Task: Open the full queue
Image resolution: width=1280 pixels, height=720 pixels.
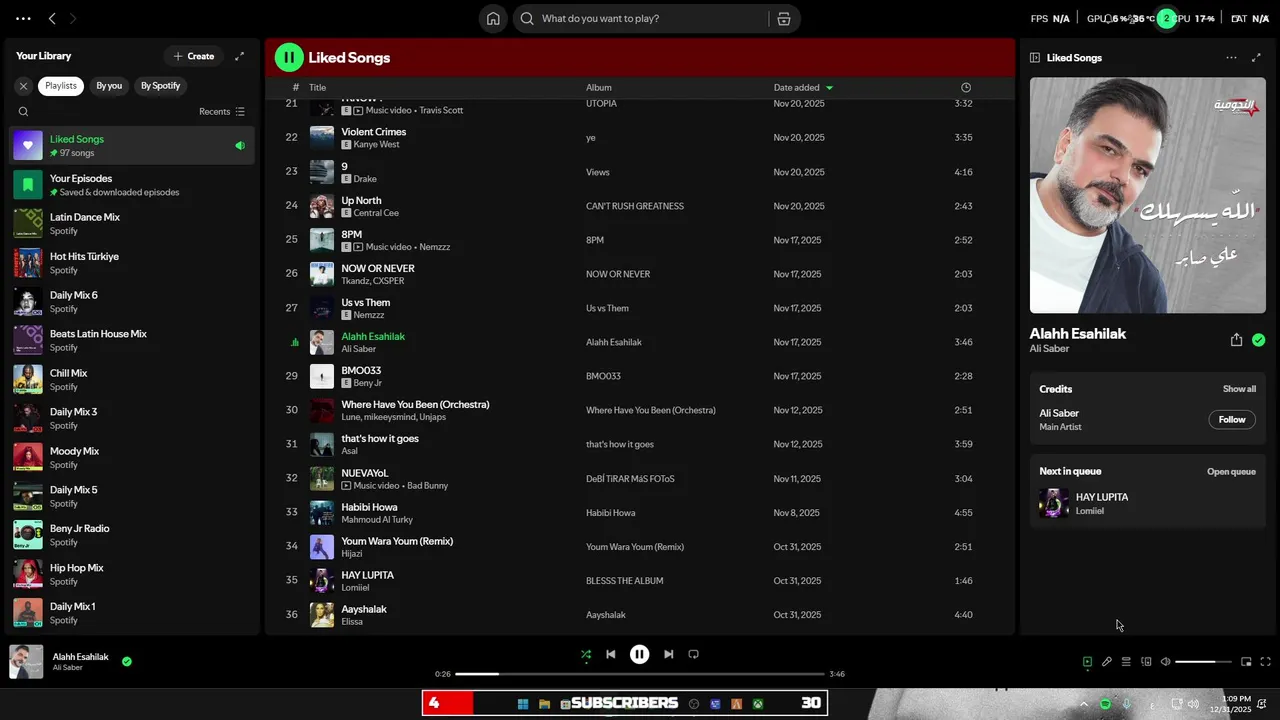Action: (x=1231, y=472)
